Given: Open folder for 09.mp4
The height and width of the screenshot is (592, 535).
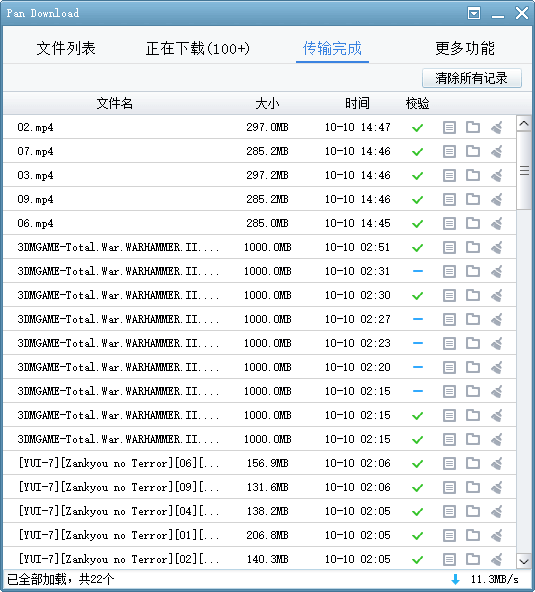Looking at the screenshot, I should 473,199.
